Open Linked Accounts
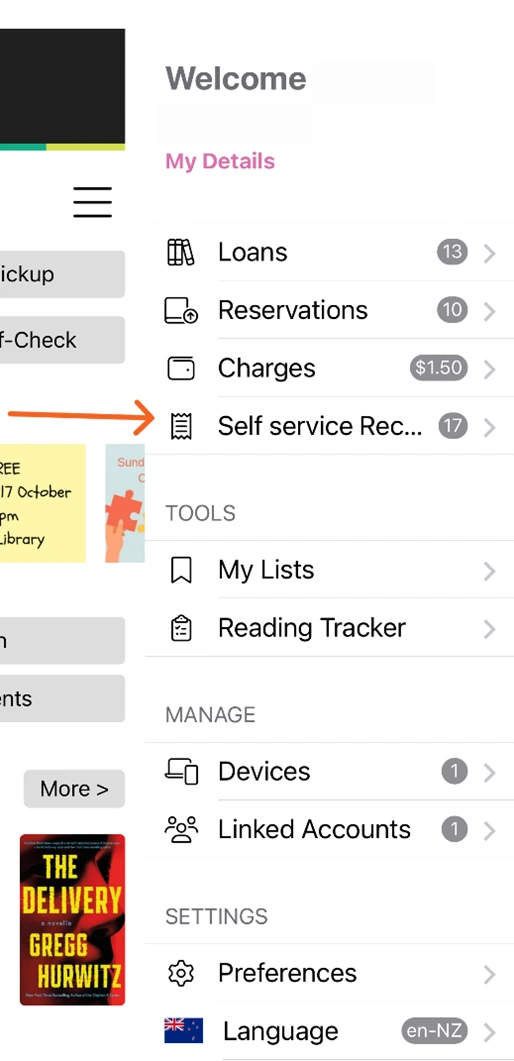This screenshot has height=1061, width=514. (329, 830)
